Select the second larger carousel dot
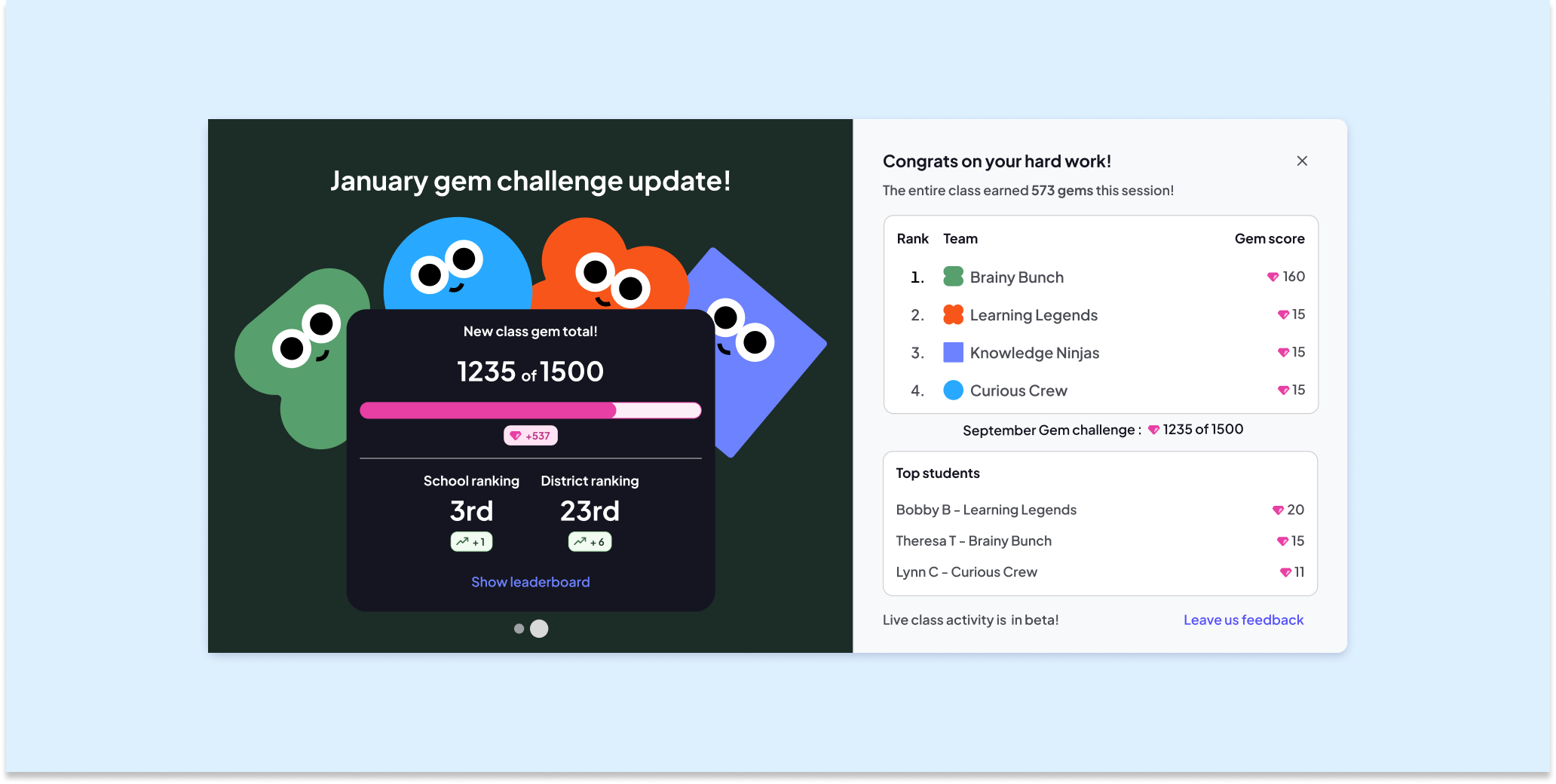Screen dimensions: 1556x784 point(539,629)
